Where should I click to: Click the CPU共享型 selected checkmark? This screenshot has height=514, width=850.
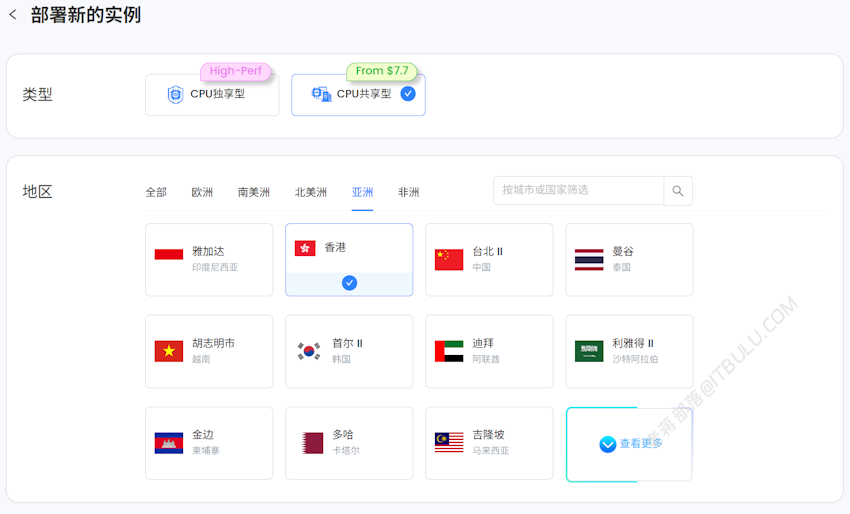point(408,94)
